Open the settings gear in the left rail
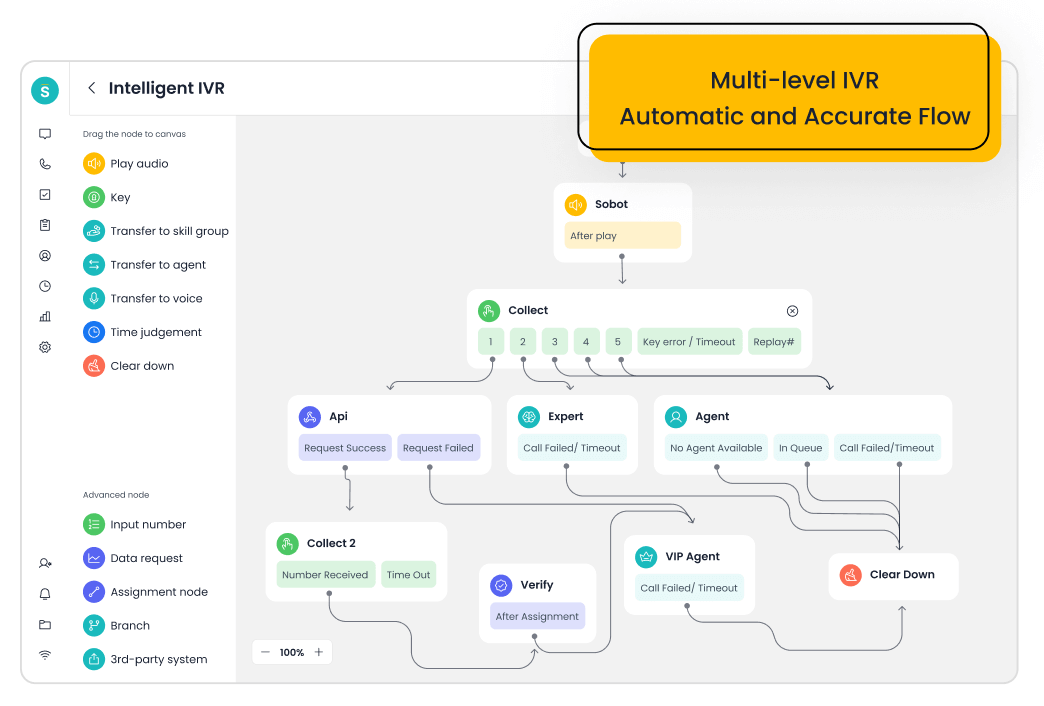Image resolution: width=1044 pixels, height=706 pixels. click(x=44, y=347)
